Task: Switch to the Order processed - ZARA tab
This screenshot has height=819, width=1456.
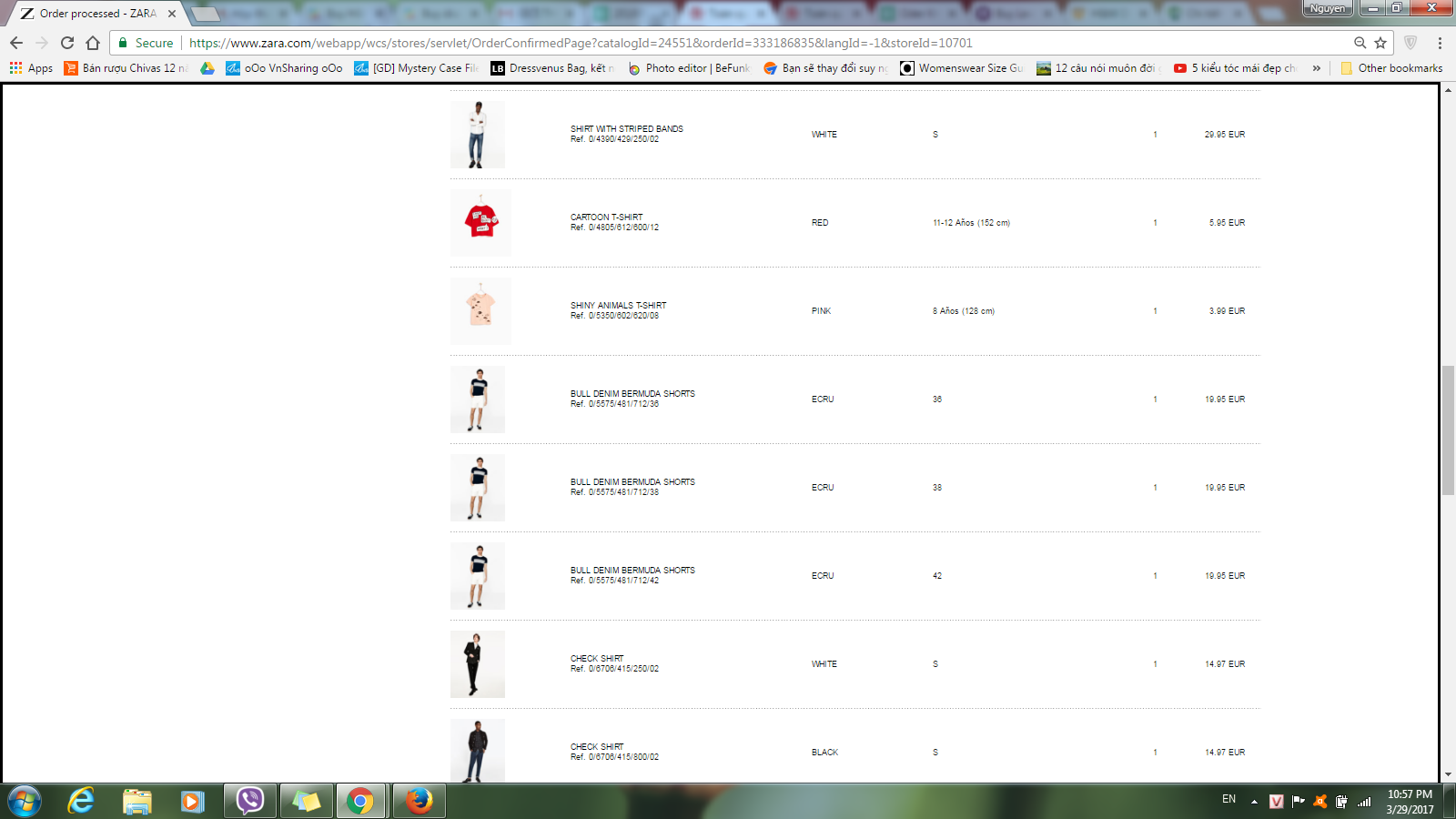Action: tap(97, 14)
